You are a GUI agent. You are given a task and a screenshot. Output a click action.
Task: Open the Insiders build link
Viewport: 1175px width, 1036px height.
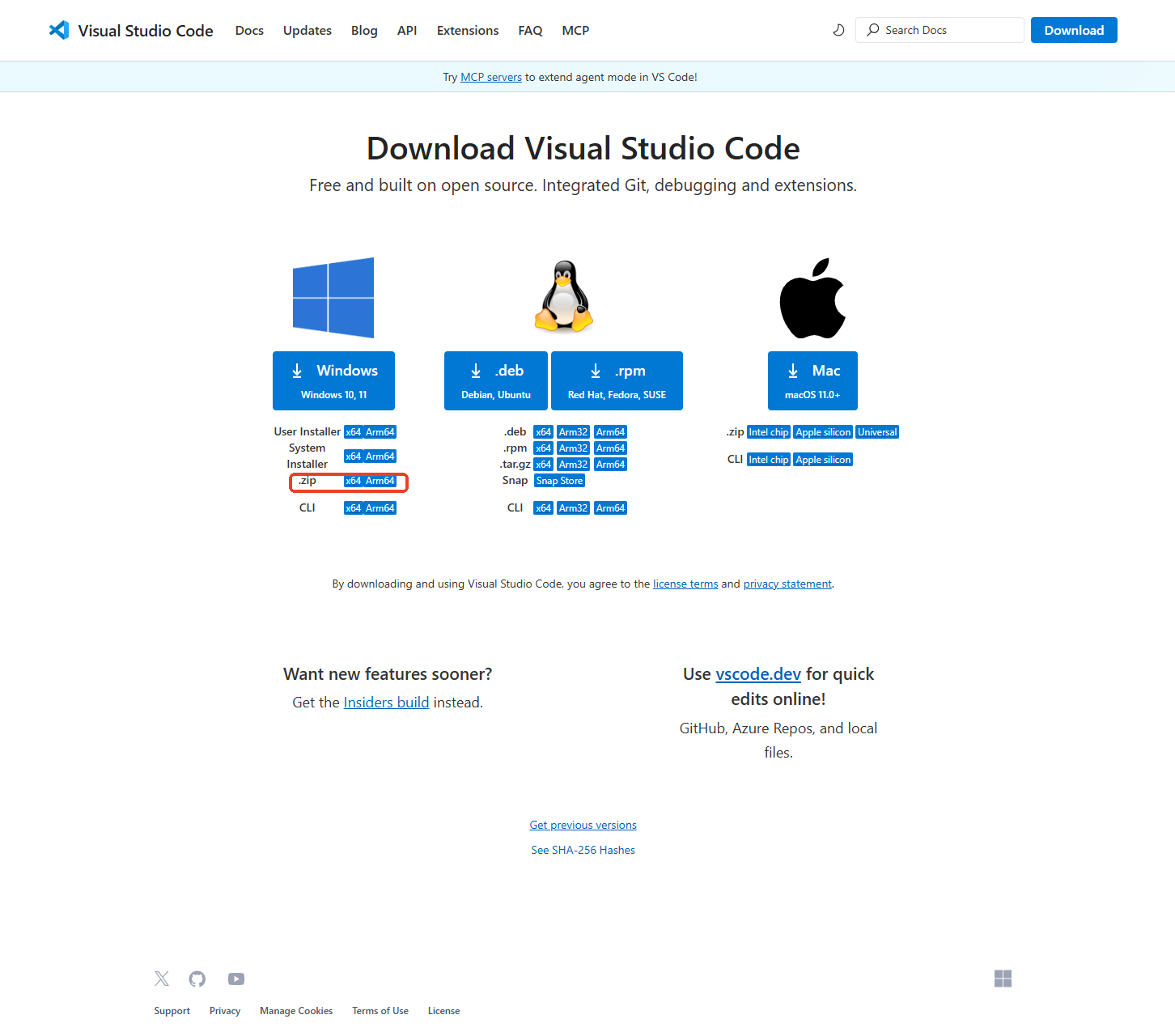tap(386, 702)
